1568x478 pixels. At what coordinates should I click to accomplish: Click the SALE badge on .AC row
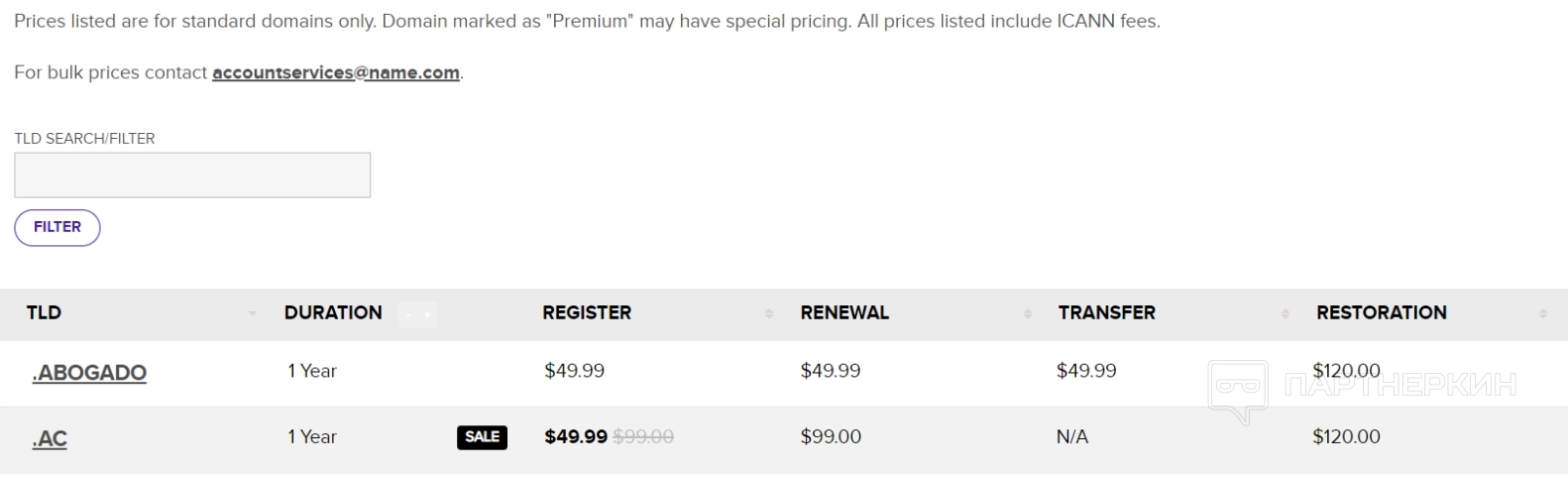[482, 437]
